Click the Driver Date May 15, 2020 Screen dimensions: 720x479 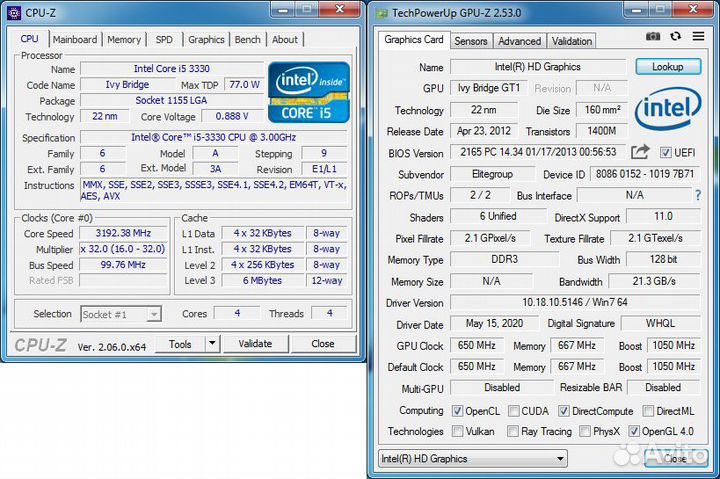pos(494,323)
